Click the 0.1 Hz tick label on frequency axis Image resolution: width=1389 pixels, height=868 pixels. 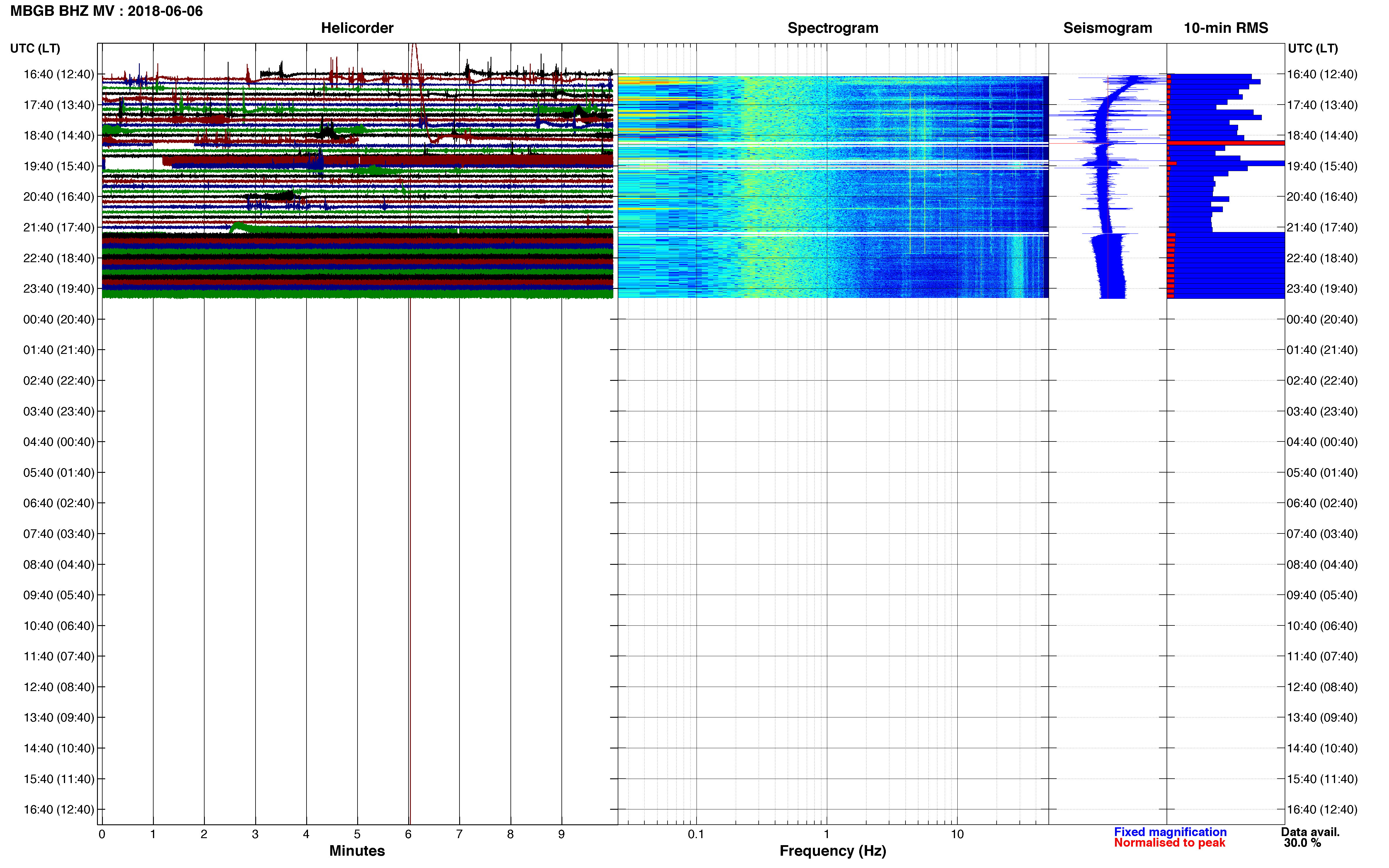pos(695,834)
